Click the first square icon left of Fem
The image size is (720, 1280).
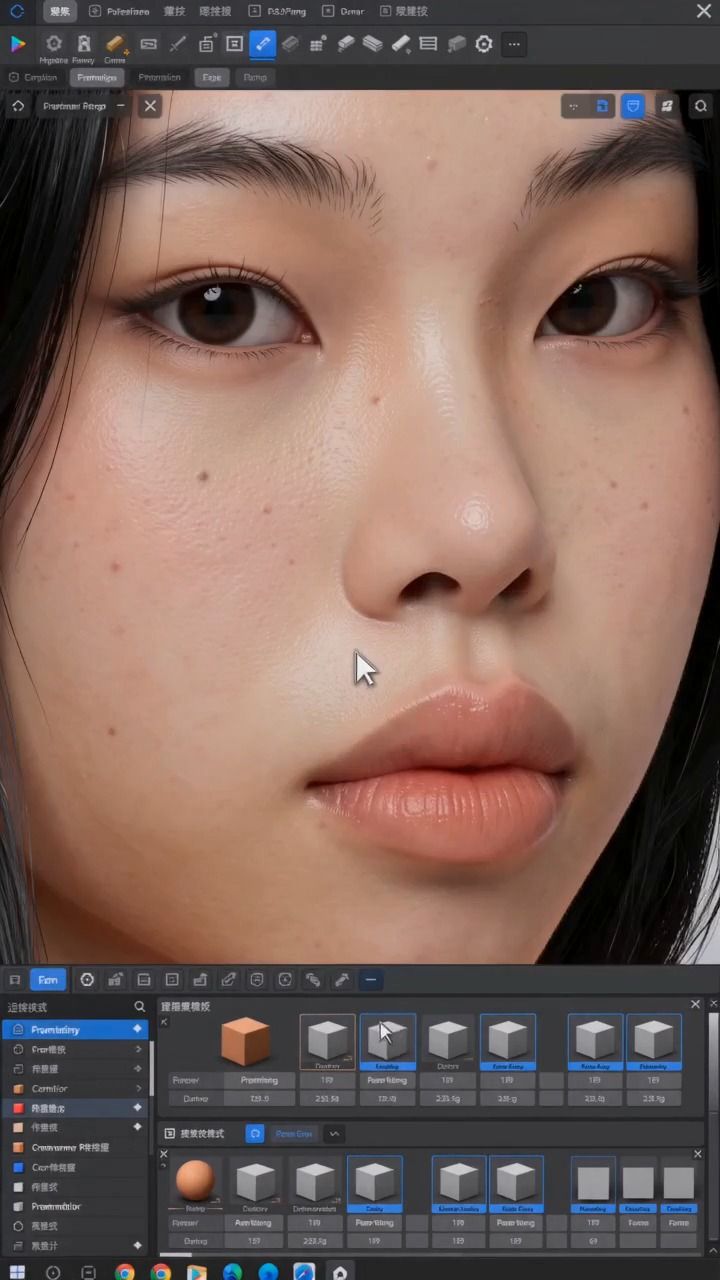pyautogui.click(x=15, y=980)
